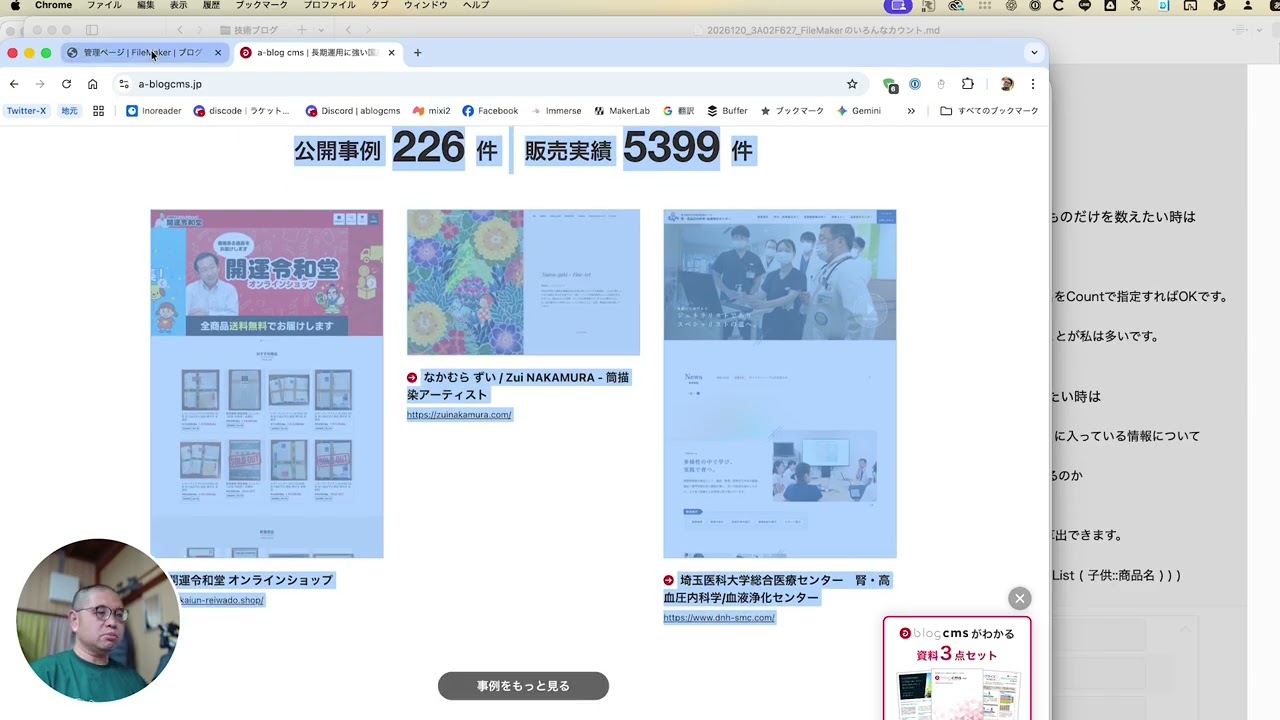Image resolution: width=1280 pixels, height=720 pixels.
Task: Open the タブ menu
Action: (x=380, y=6)
